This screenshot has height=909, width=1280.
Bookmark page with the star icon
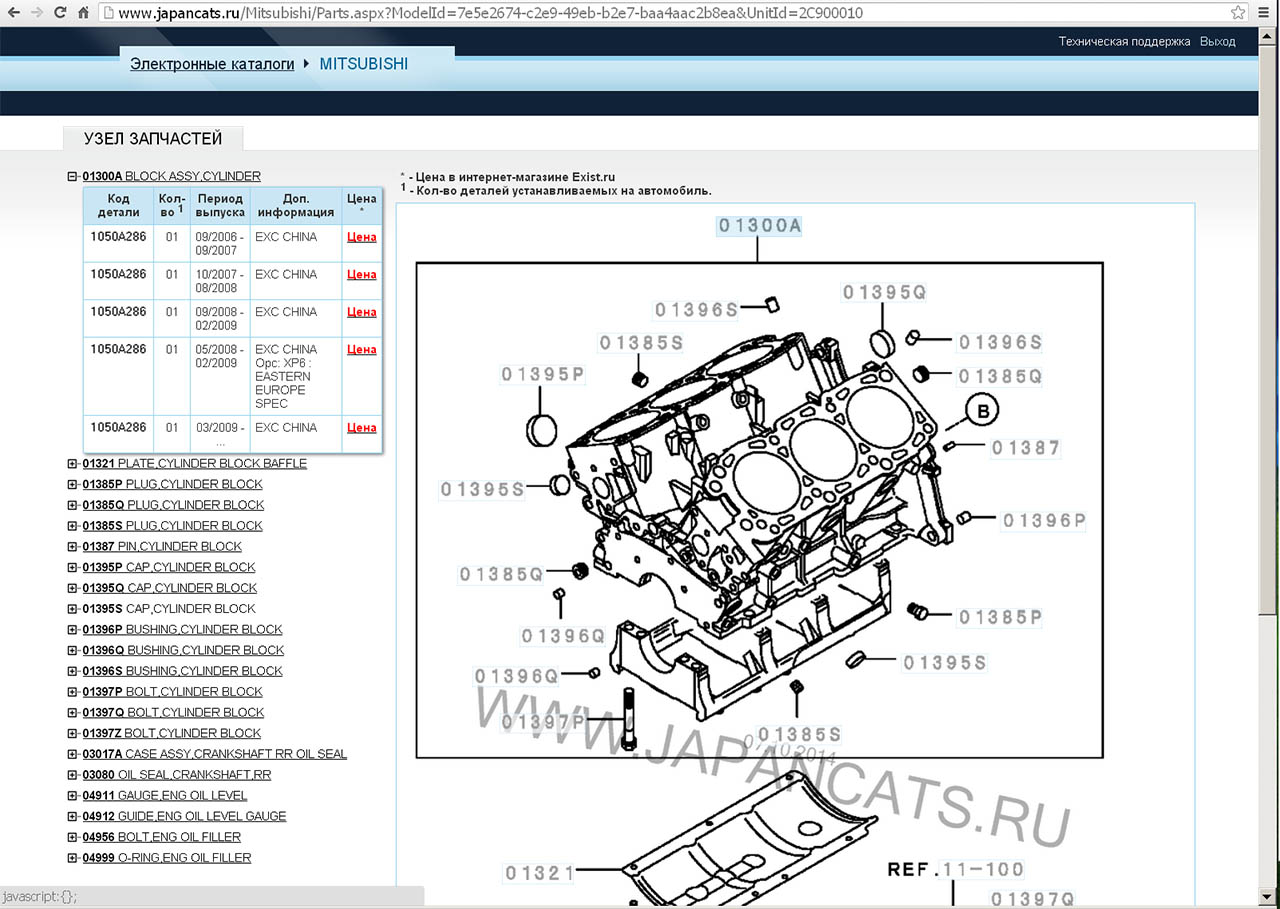click(x=1238, y=13)
